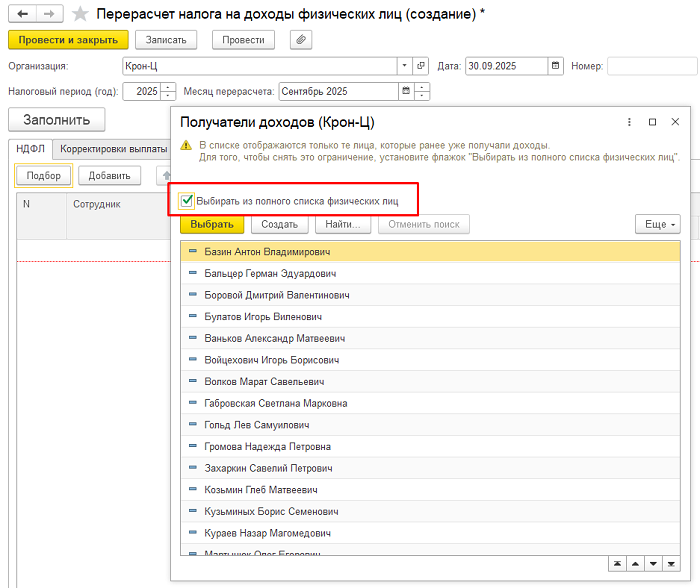This screenshot has height=588, width=700.
Task: Jump to the top of the recipients list
Action: pyautogui.click(x=618, y=563)
